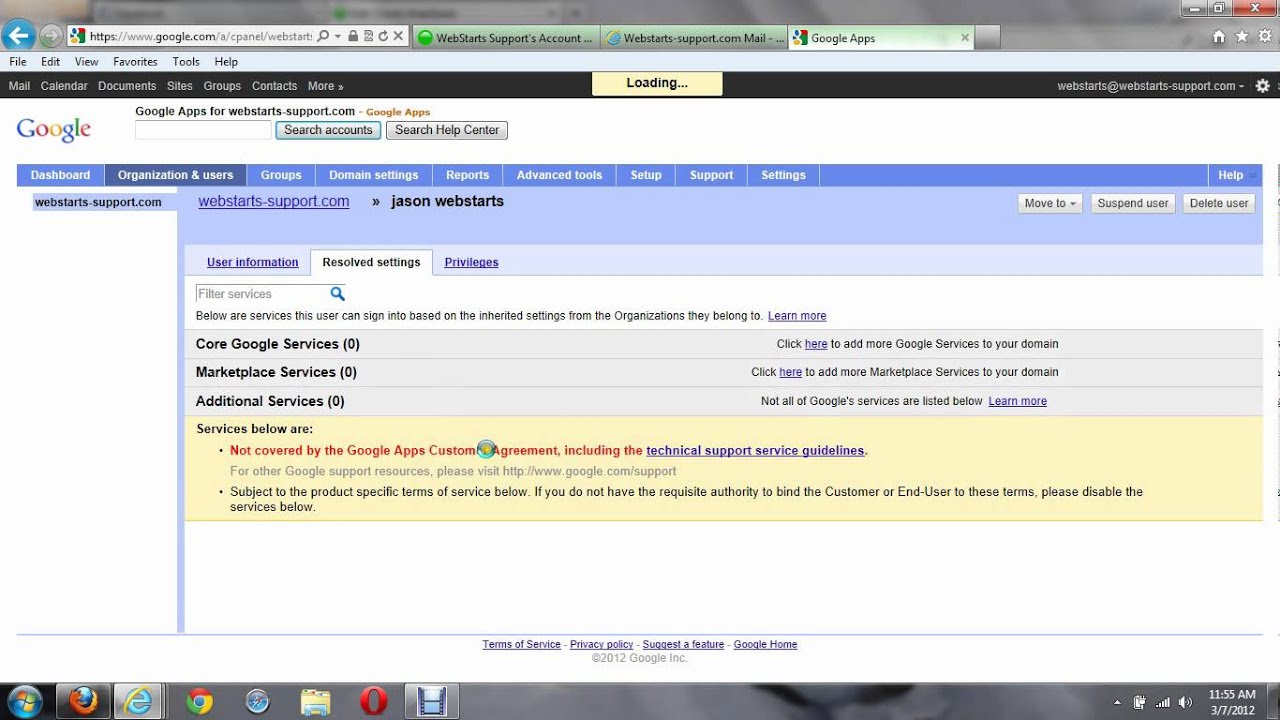This screenshot has height=720, width=1280.
Task: Click the browser Home icon
Action: (1219, 37)
